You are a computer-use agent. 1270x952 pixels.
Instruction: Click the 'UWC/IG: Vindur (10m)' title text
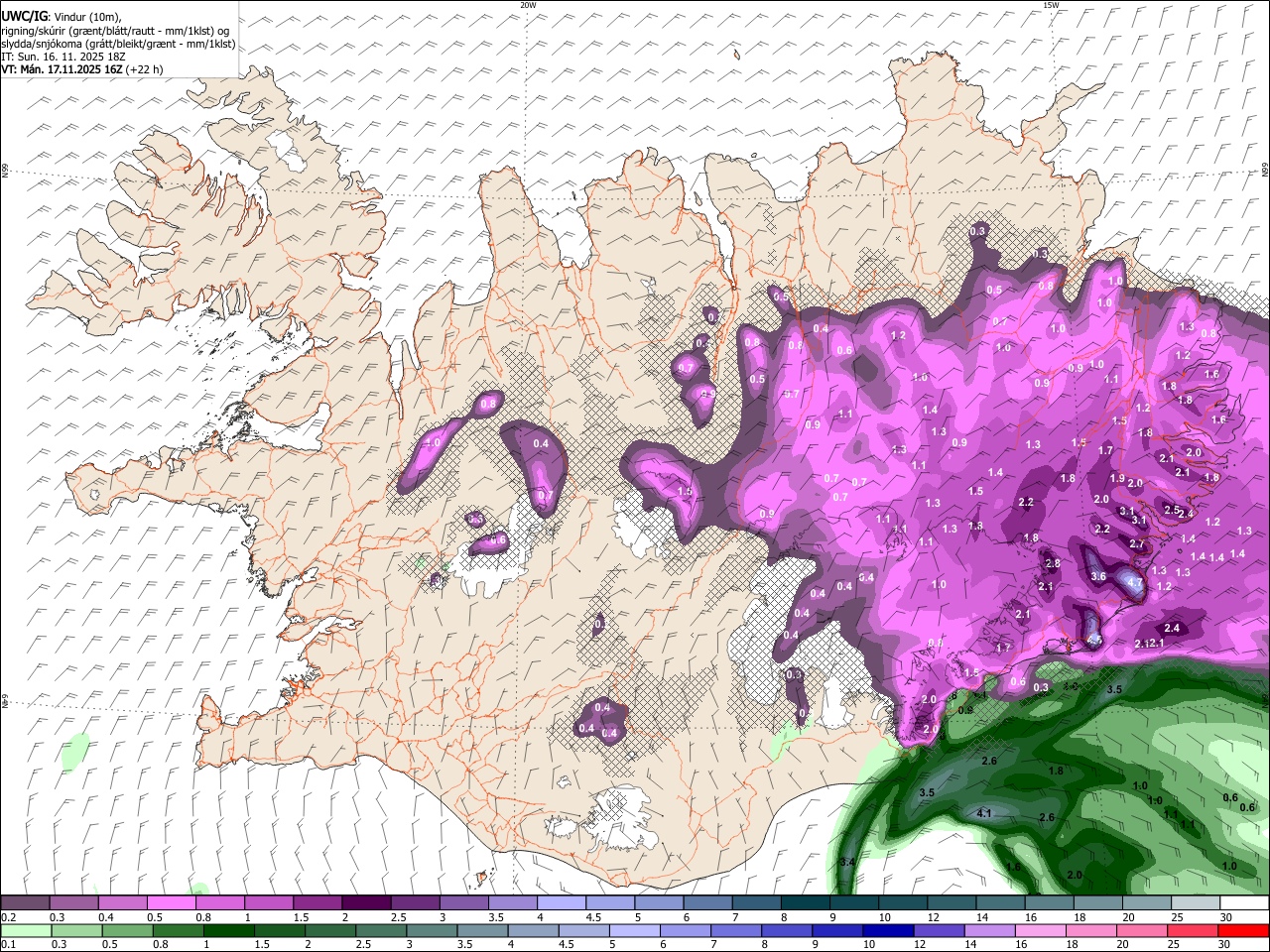pyautogui.click(x=61, y=17)
